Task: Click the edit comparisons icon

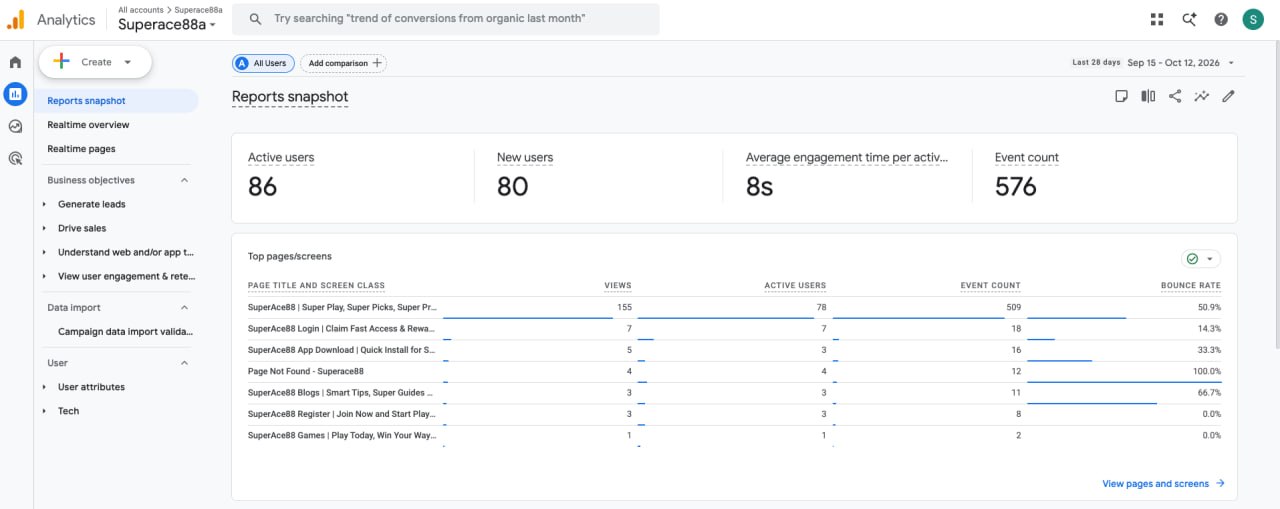Action: [1148, 96]
